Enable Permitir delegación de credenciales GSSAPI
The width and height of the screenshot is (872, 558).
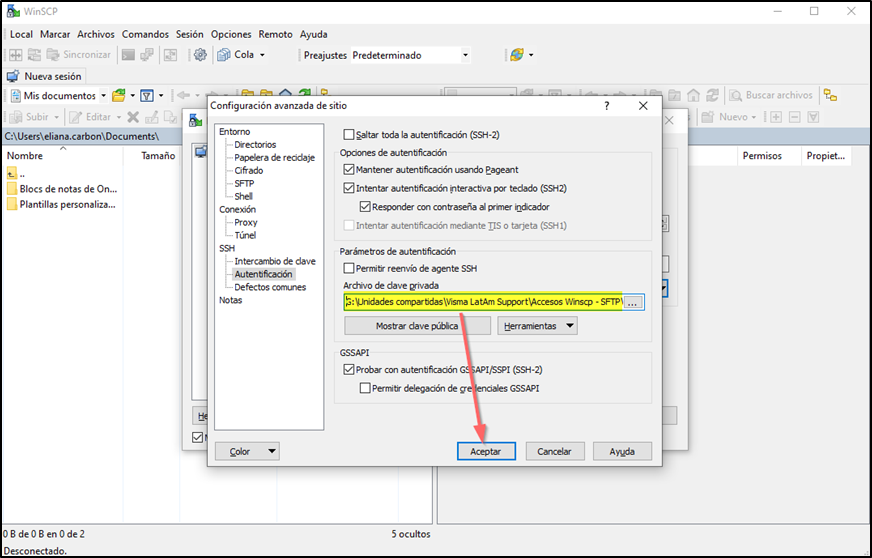coord(365,388)
